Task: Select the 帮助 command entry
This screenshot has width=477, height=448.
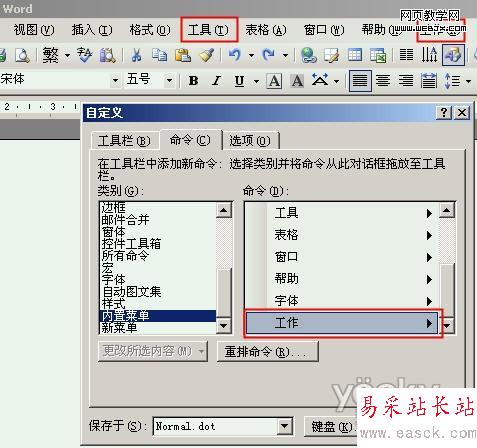Action: [x=342, y=279]
